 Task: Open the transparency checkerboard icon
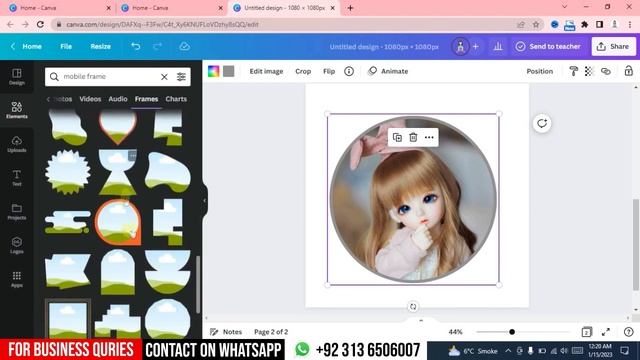(x=589, y=71)
